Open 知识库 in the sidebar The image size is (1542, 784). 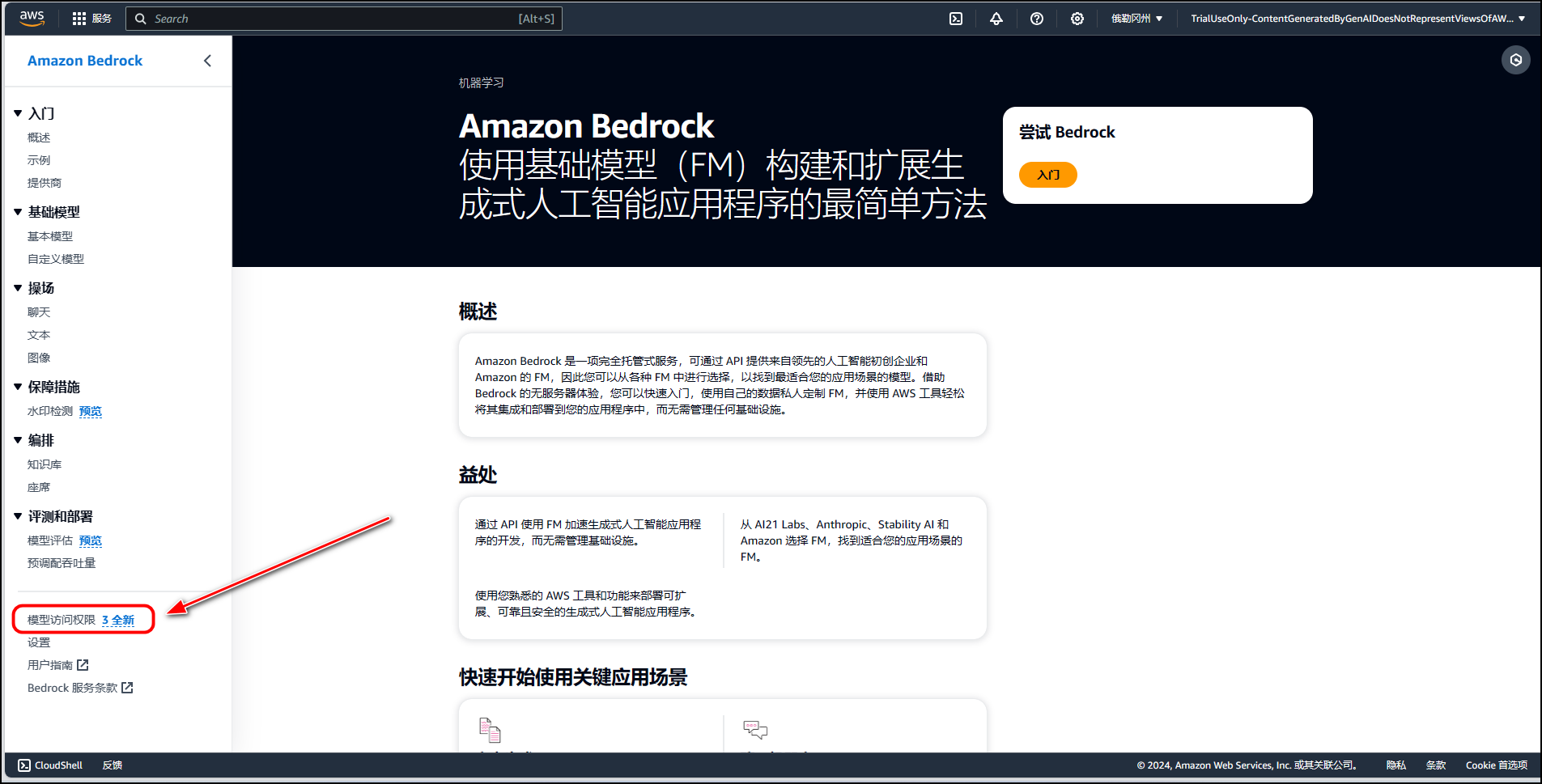(x=45, y=464)
